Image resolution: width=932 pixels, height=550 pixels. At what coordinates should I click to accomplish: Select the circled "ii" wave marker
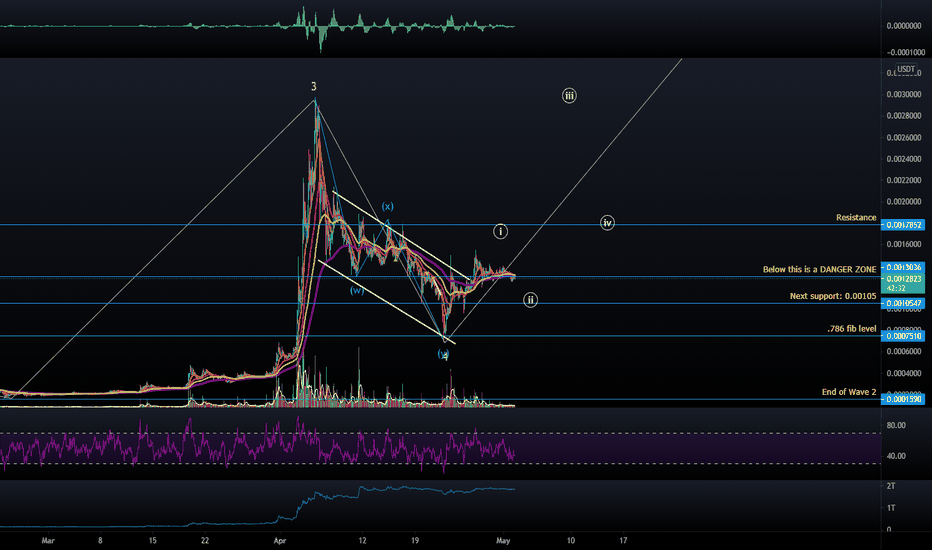(x=530, y=300)
